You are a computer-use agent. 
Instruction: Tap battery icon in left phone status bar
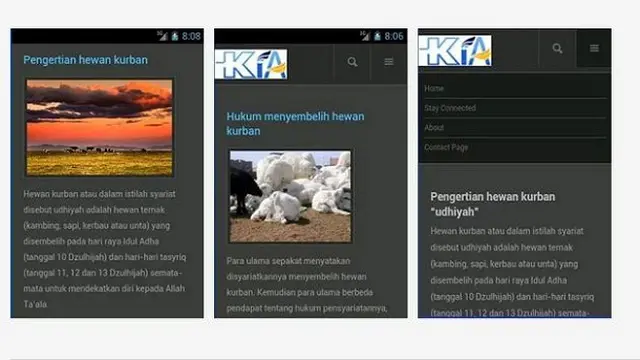pyautogui.click(x=175, y=36)
